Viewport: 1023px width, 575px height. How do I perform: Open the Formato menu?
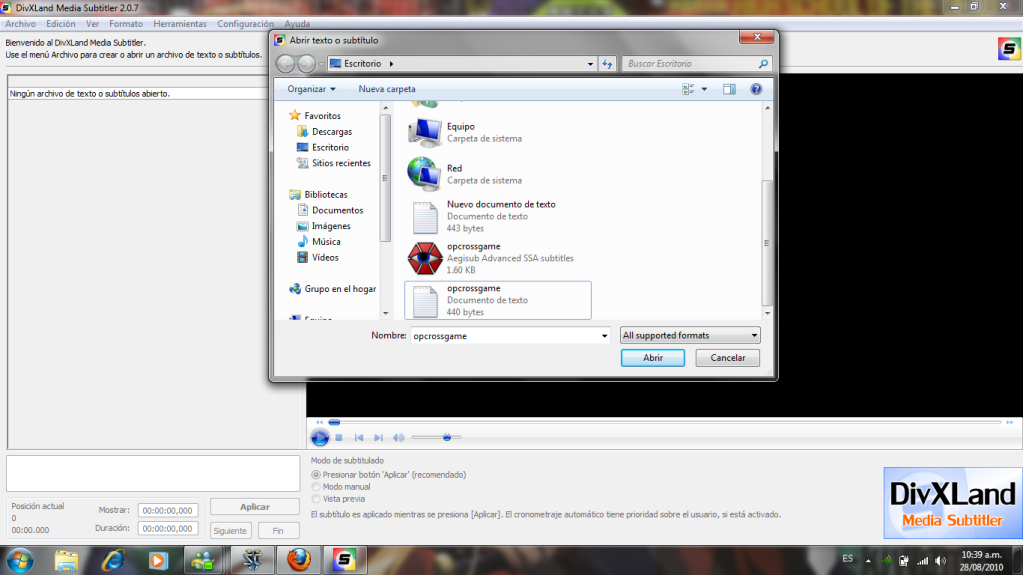(x=126, y=23)
